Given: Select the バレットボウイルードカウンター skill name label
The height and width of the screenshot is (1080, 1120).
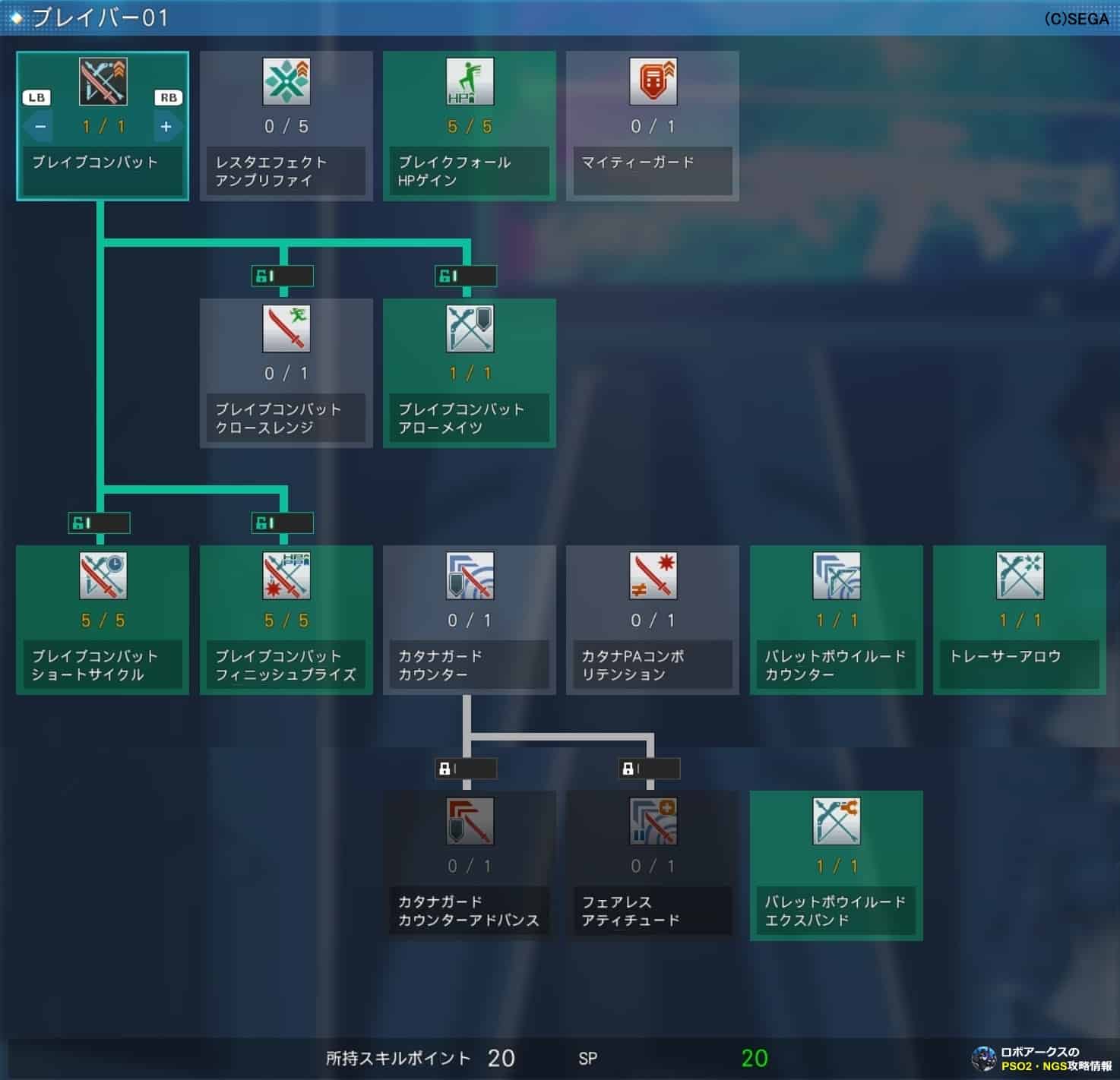Looking at the screenshot, I should [x=836, y=665].
